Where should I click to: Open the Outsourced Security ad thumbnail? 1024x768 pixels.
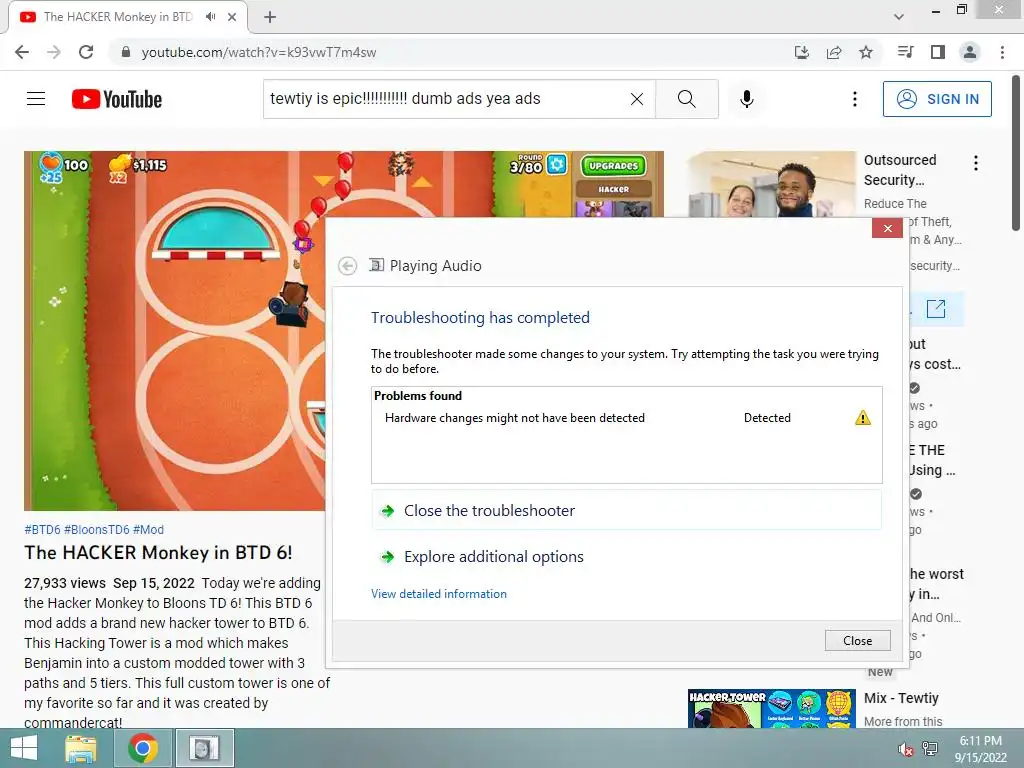(771, 184)
